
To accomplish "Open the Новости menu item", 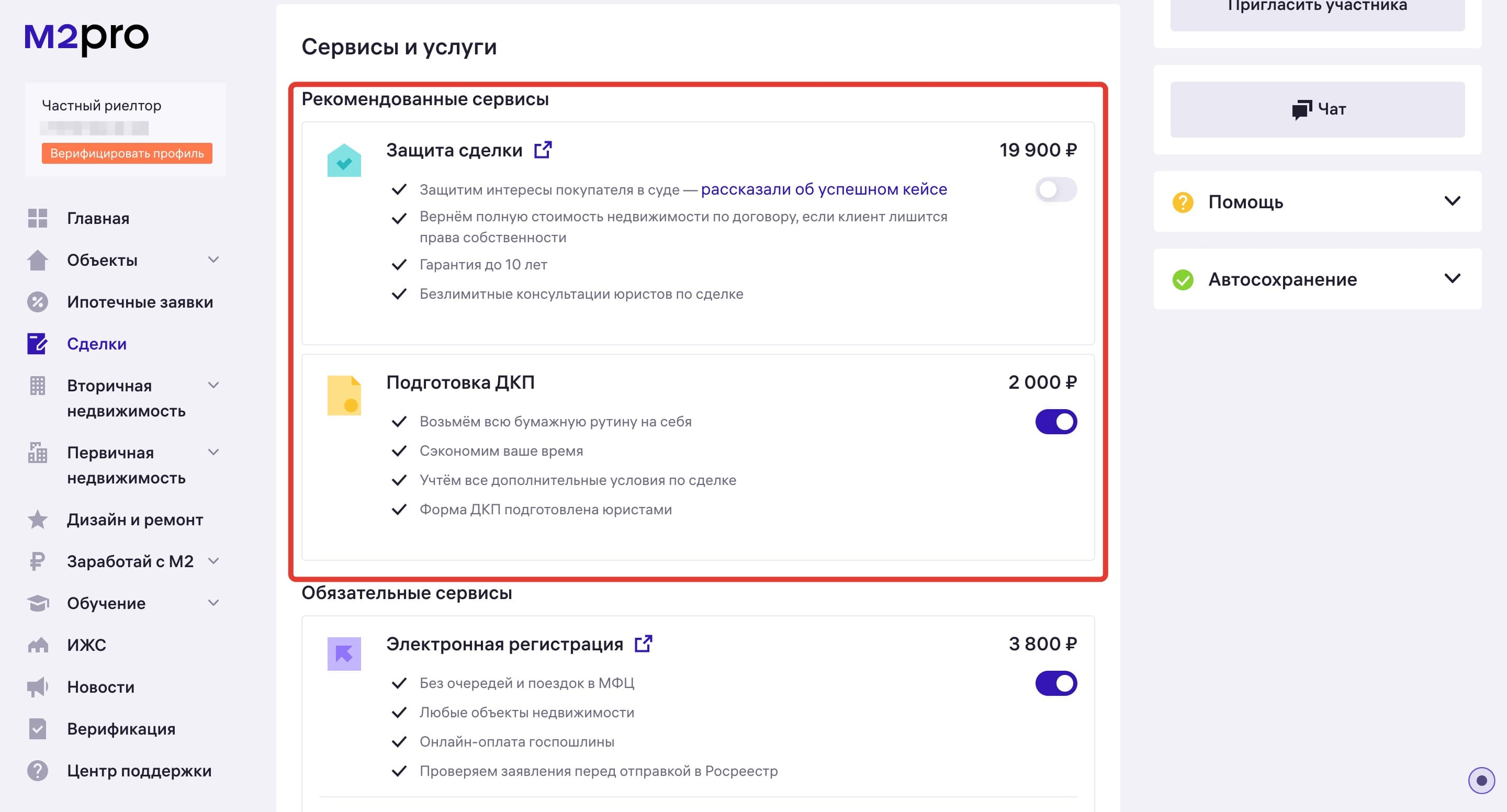I will tap(100, 687).
